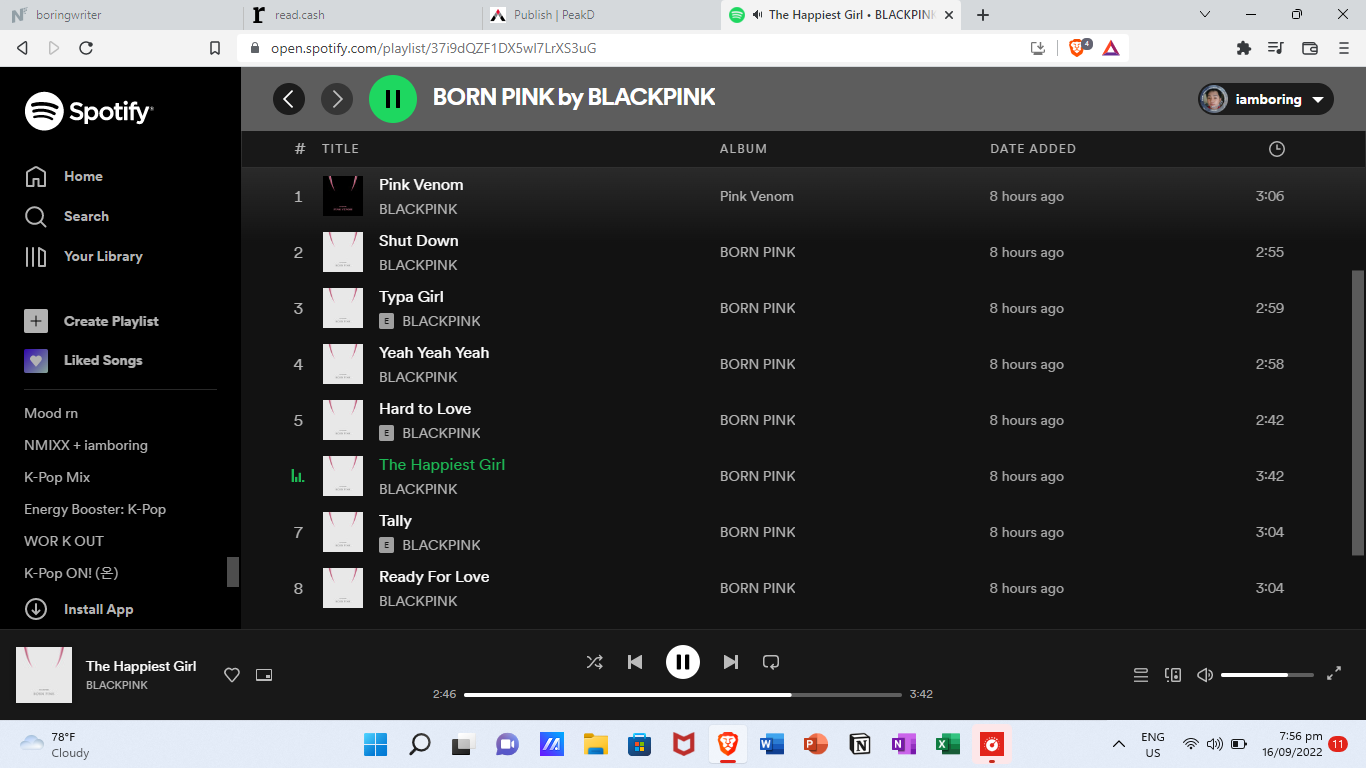Sort playlist by DATE ADDED column
This screenshot has width=1366, height=768.
pyautogui.click(x=1033, y=149)
